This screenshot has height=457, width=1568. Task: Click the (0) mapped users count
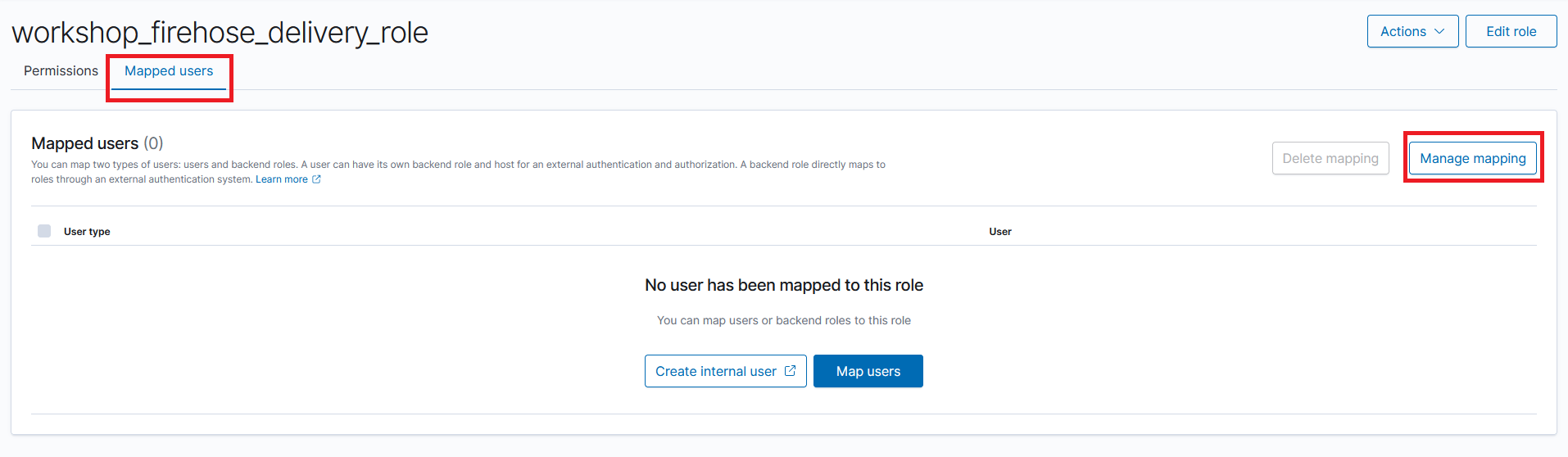coord(153,143)
